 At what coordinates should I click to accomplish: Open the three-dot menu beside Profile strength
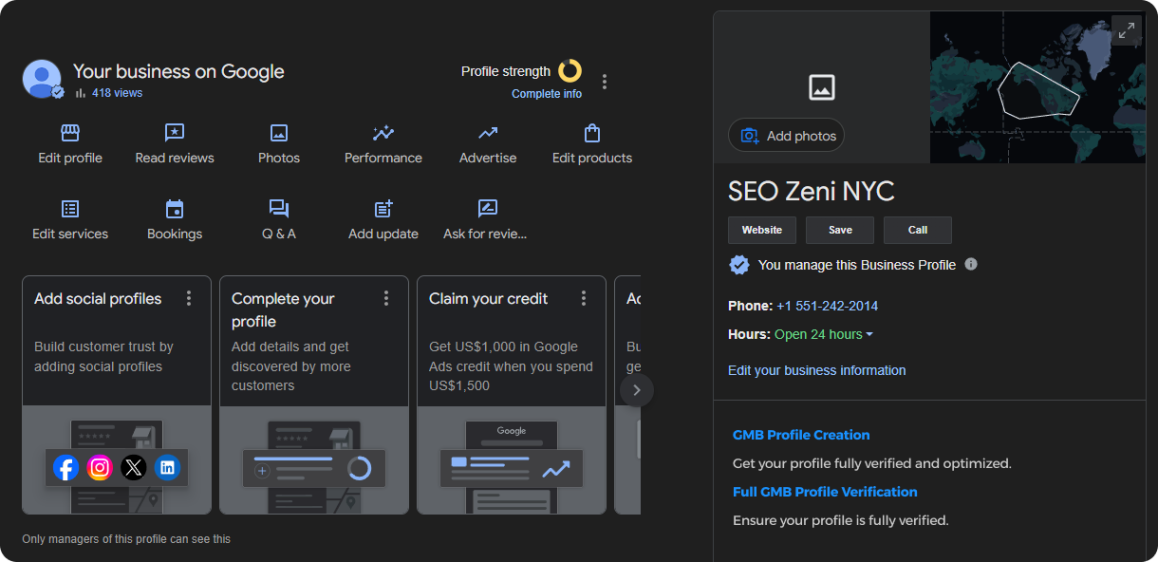pos(605,81)
